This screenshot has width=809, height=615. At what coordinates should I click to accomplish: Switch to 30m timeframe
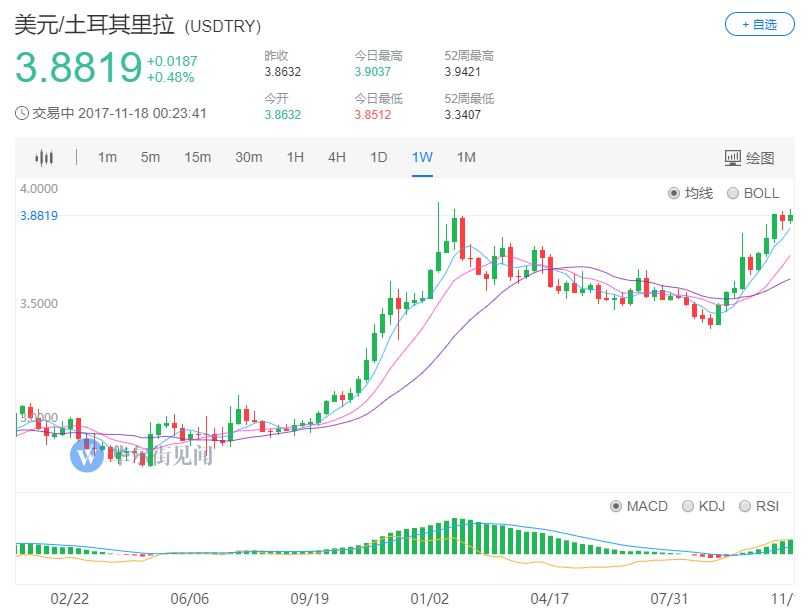(249, 157)
